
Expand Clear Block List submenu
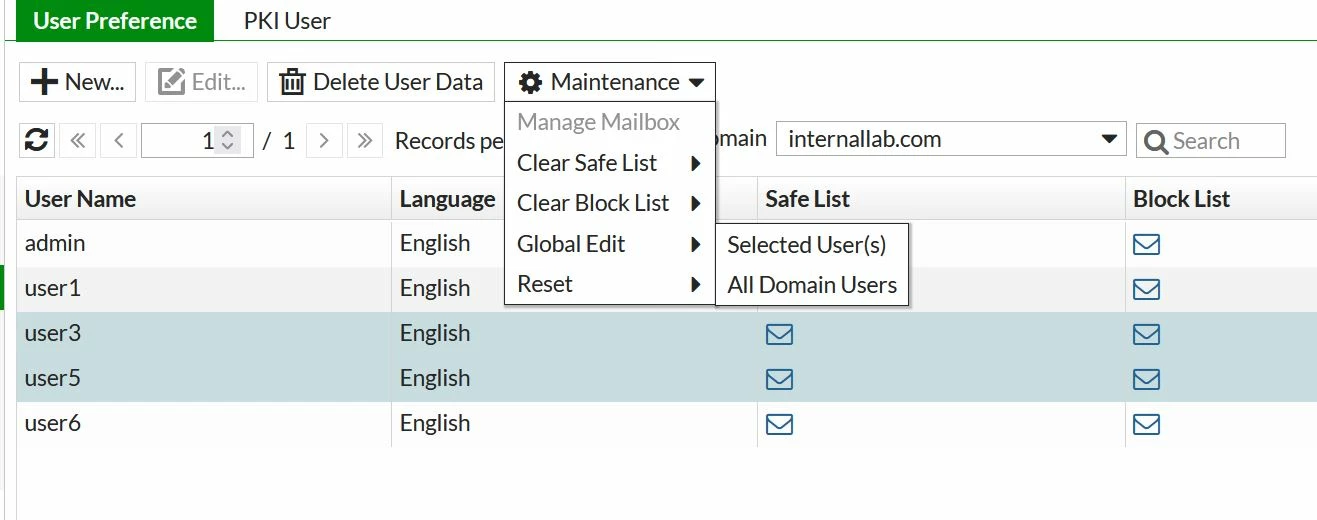click(x=610, y=203)
